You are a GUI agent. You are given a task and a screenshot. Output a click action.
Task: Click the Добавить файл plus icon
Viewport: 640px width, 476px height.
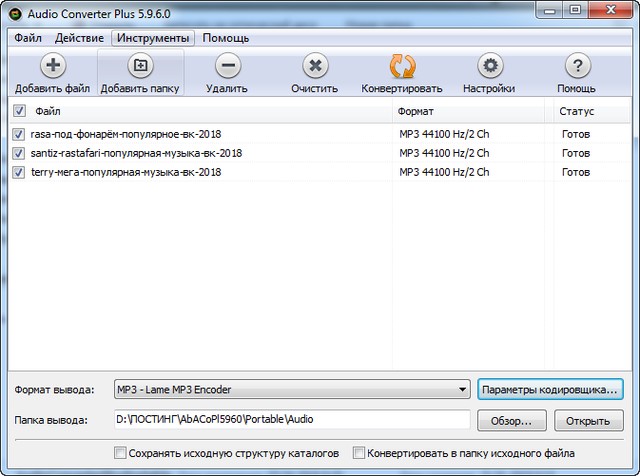tap(53, 65)
